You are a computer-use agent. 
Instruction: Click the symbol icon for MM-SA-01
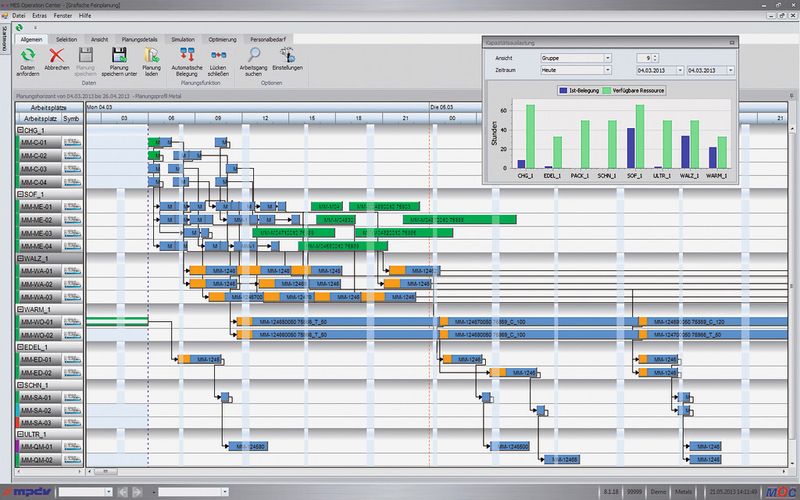click(72, 397)
